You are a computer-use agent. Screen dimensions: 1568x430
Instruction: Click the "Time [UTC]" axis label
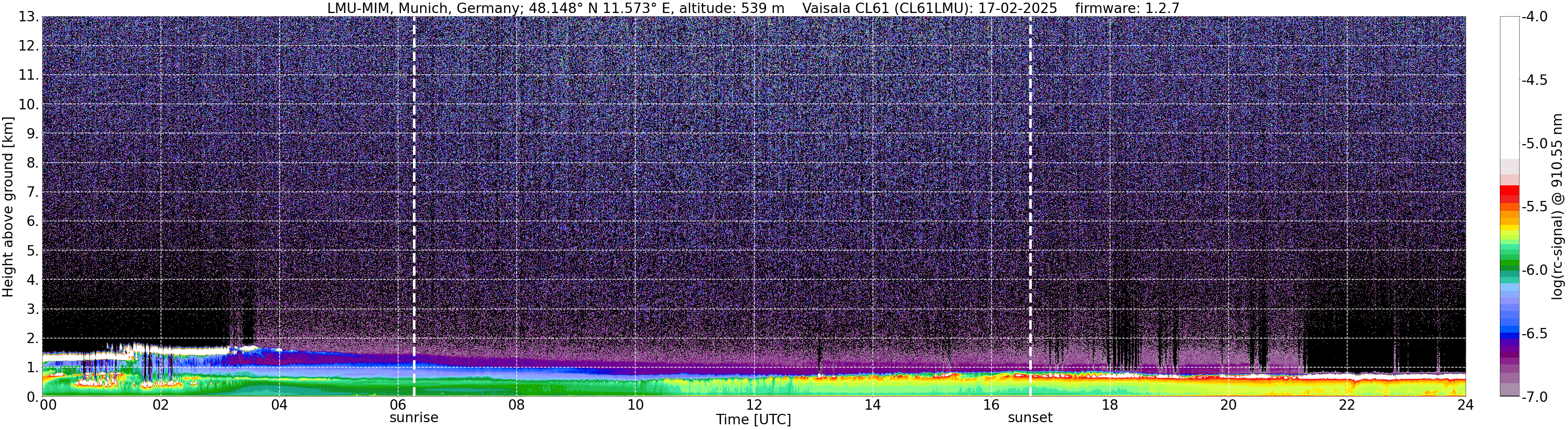[754, 420]
